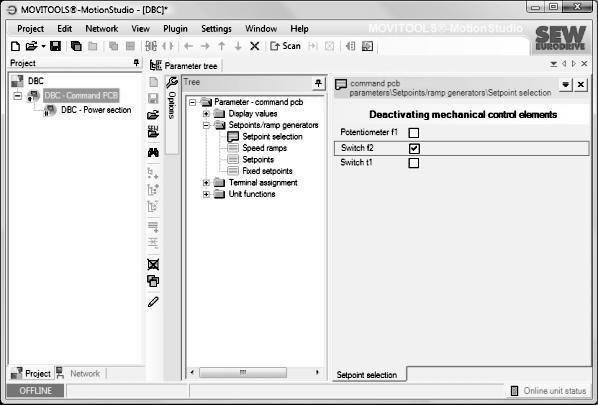598x405 pixels.
Task: Select Speed ramps in parameter tree
Action: coord(264,148)
